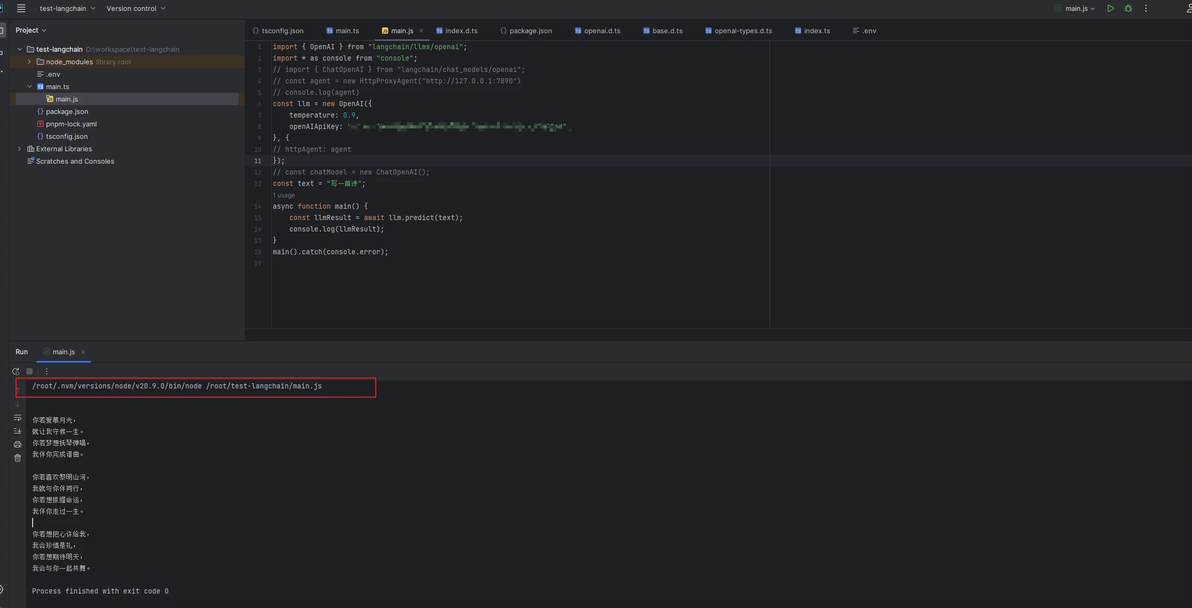Switch to the main.ts editor tab
1192x608 pixels.
click(342, 31)
